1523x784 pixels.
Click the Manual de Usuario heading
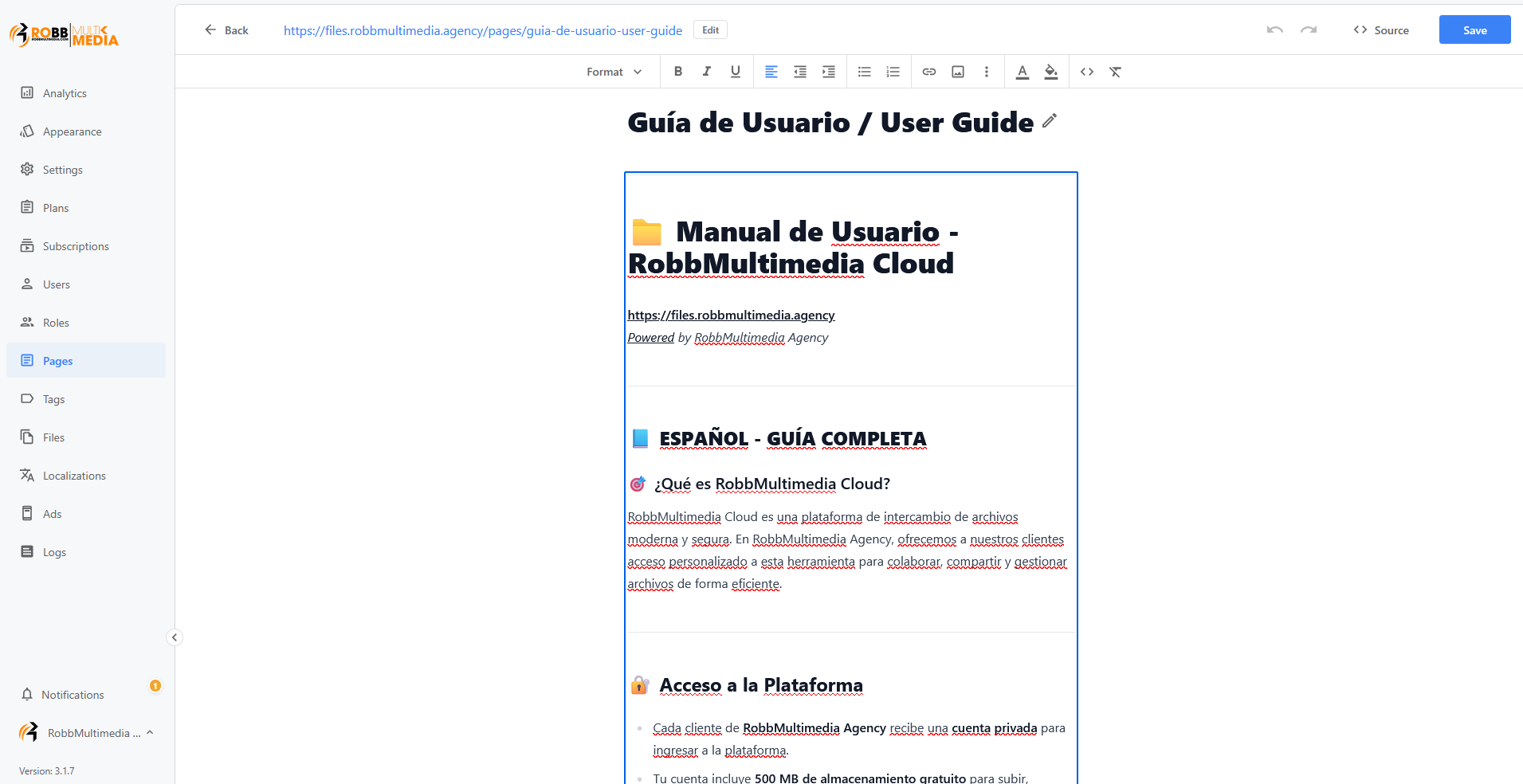click(x=794, y=247)
